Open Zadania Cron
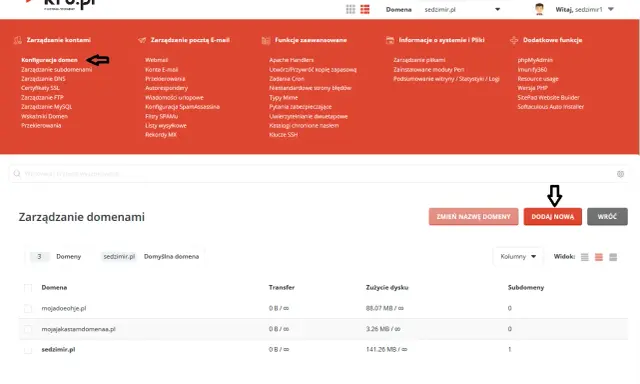 coord(287,79)
